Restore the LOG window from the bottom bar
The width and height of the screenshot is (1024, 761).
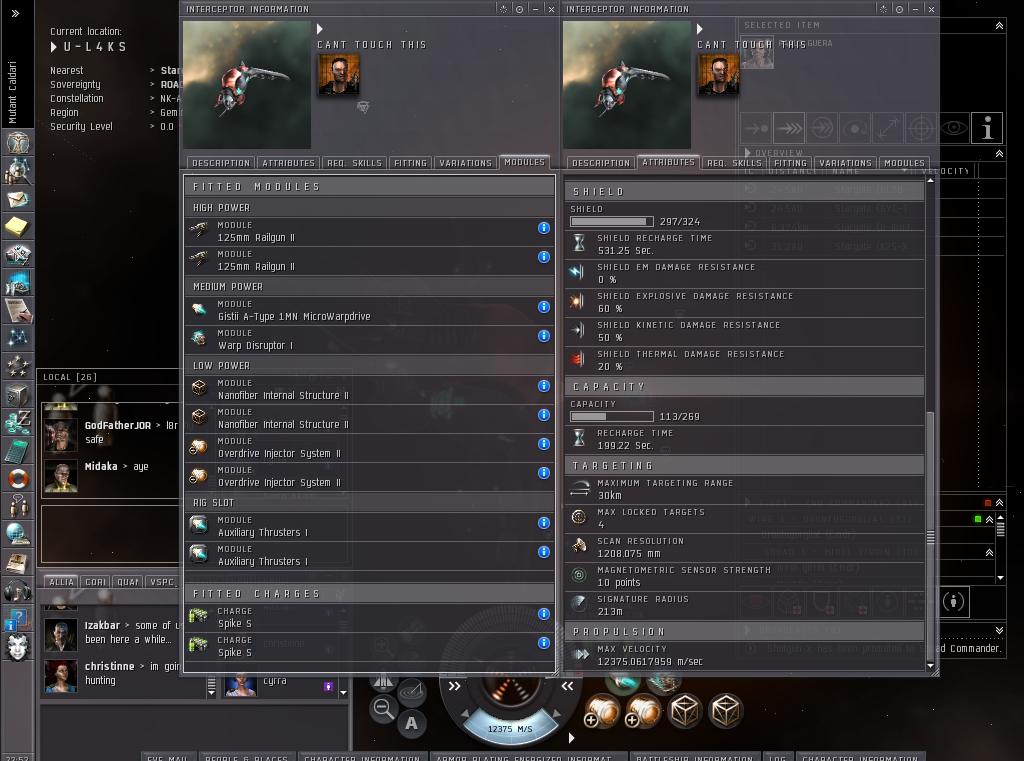[777, 756]
